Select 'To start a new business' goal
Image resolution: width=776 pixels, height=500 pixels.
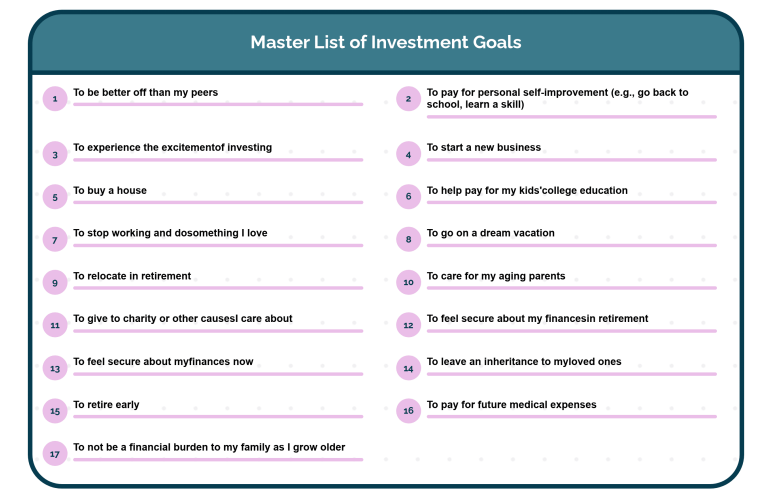click(x=484, y=148)
